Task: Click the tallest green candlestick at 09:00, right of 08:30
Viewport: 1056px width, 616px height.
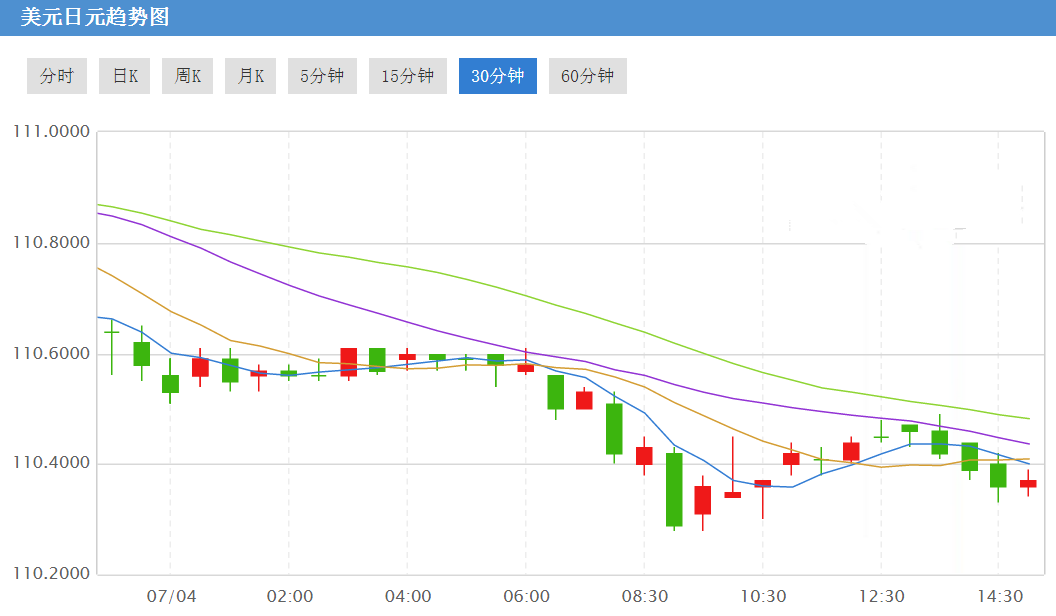Action: [674, 489]
